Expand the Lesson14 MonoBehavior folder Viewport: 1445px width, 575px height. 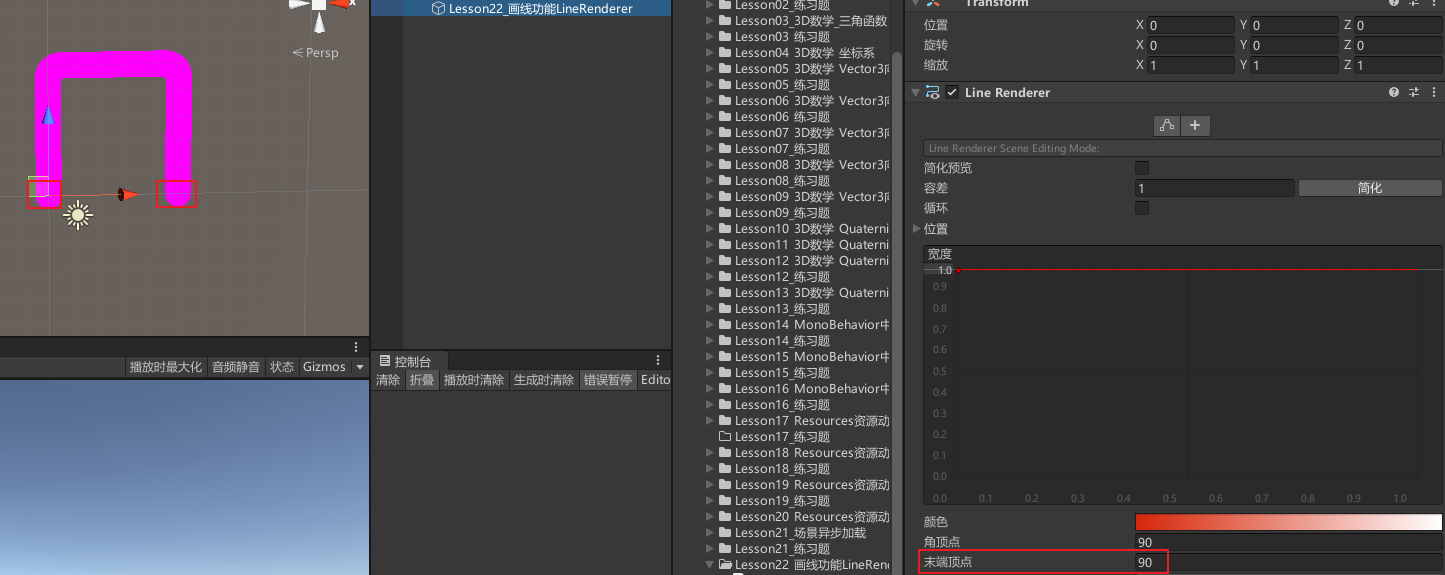coord(711,325)
